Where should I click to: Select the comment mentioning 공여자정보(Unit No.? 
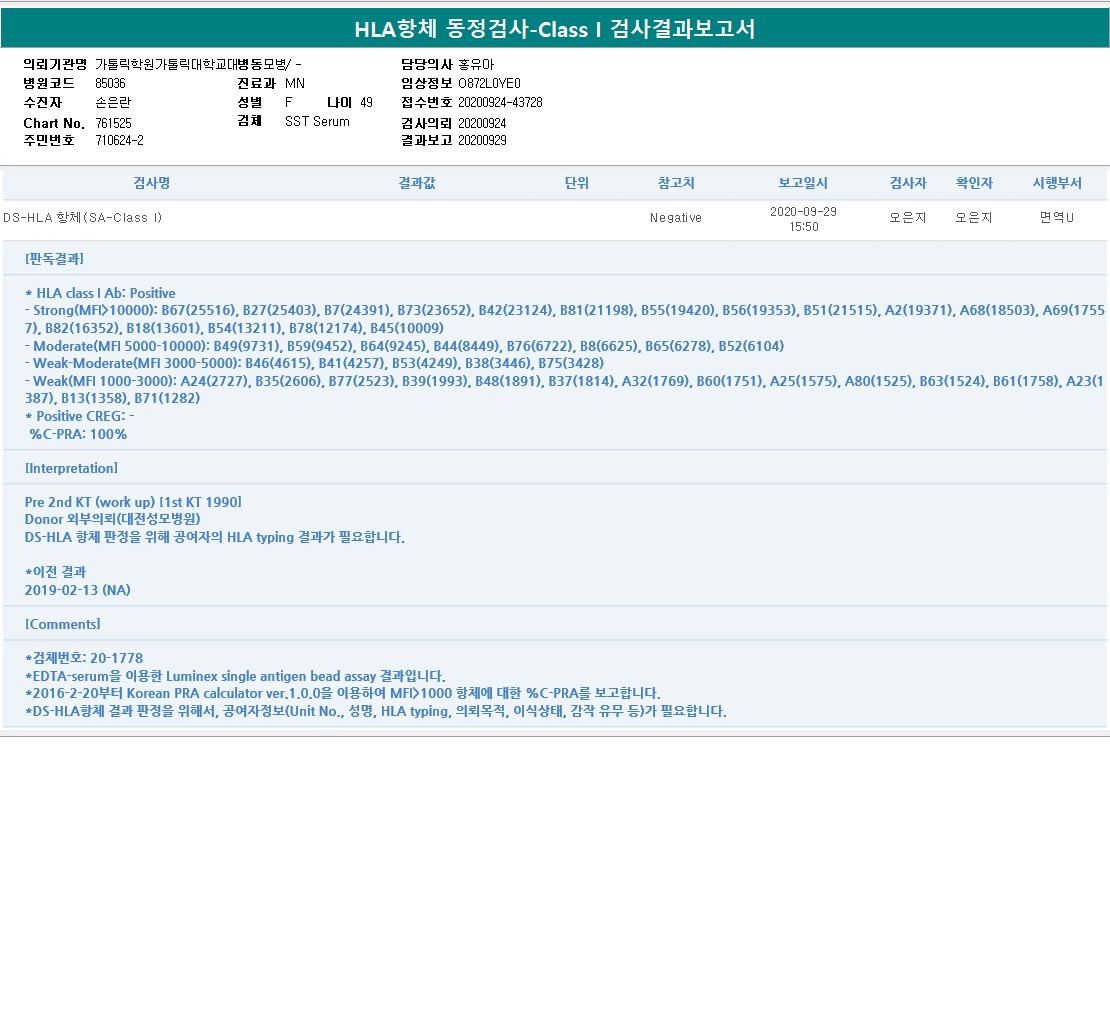[376, 711]
